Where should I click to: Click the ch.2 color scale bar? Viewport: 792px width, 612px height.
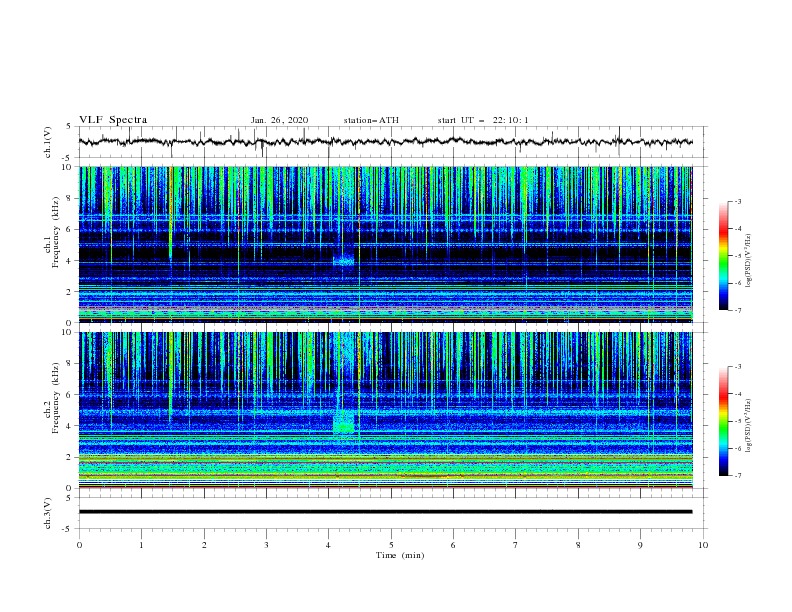click(723, 421)
